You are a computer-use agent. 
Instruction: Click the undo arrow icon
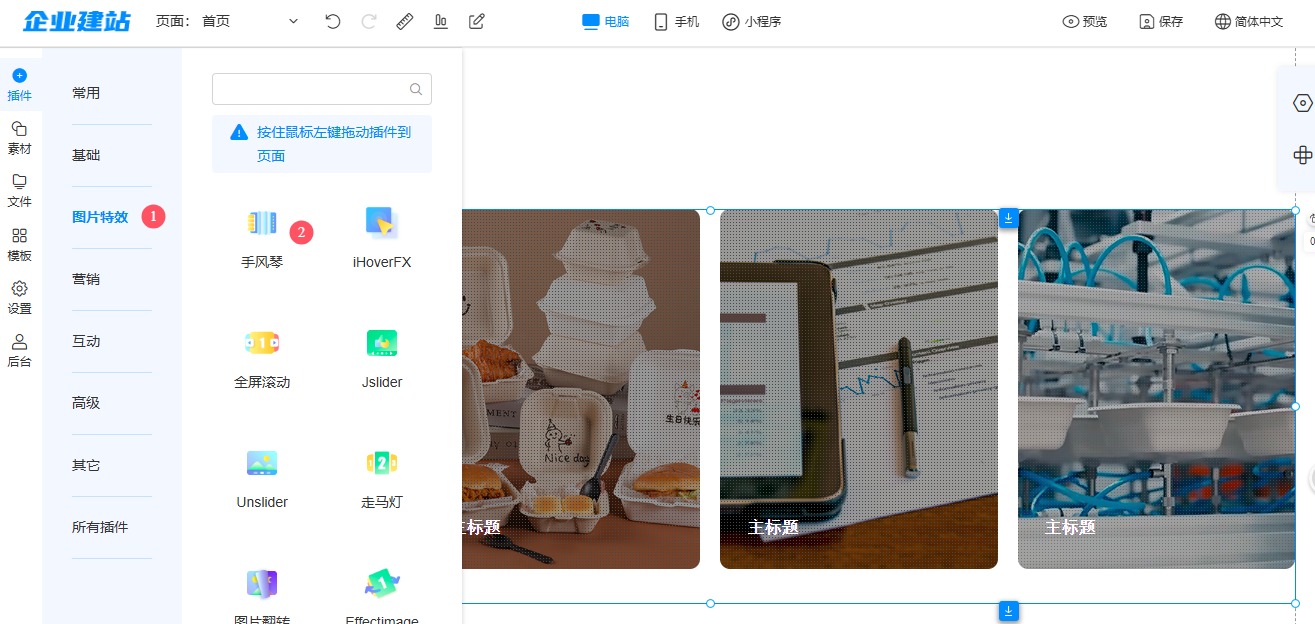[333, 21]
